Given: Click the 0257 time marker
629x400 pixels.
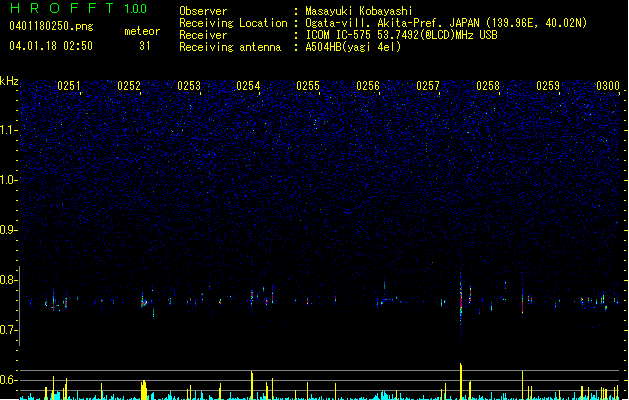Looking at the screenshot, I should tap(428, 86).
